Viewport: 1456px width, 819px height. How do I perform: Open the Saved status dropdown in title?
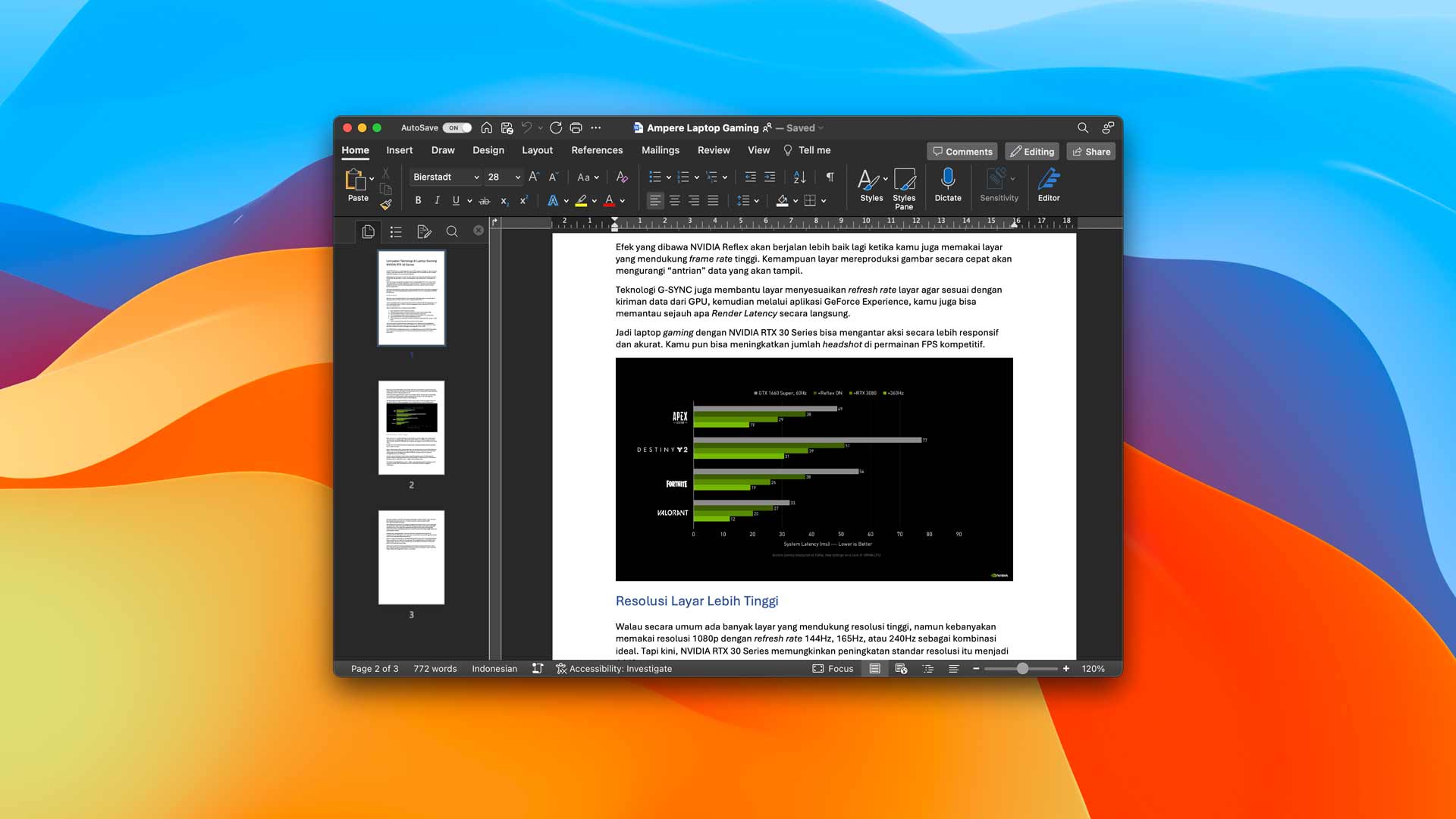[x=805, y=127]
